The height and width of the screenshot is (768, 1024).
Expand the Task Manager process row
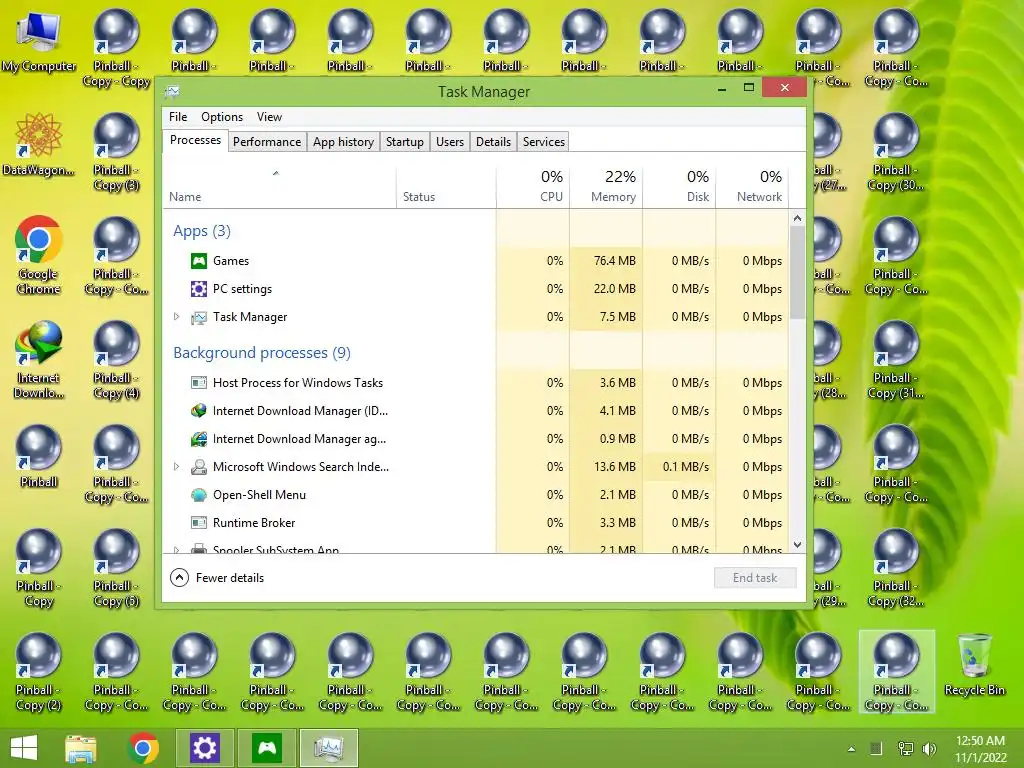coord(176,317)
